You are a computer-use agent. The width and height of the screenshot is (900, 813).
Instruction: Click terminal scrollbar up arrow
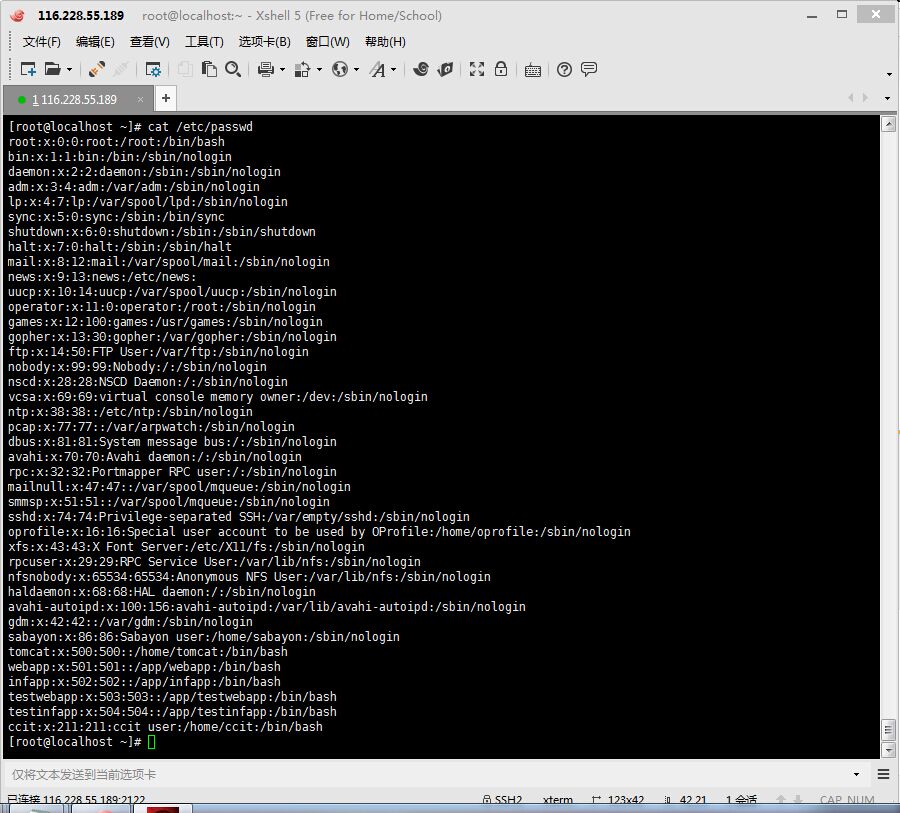888,124
